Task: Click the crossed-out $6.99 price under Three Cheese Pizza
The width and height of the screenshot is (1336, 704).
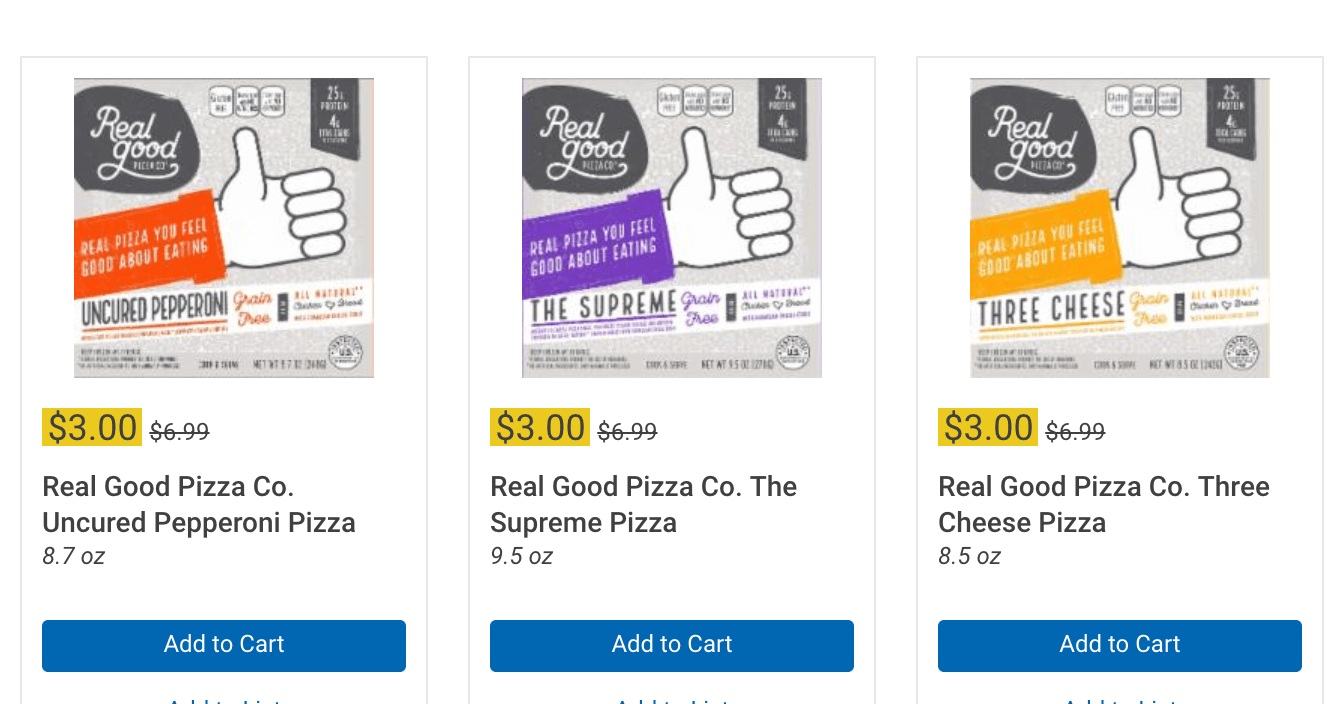Action: pos(1076,432)
